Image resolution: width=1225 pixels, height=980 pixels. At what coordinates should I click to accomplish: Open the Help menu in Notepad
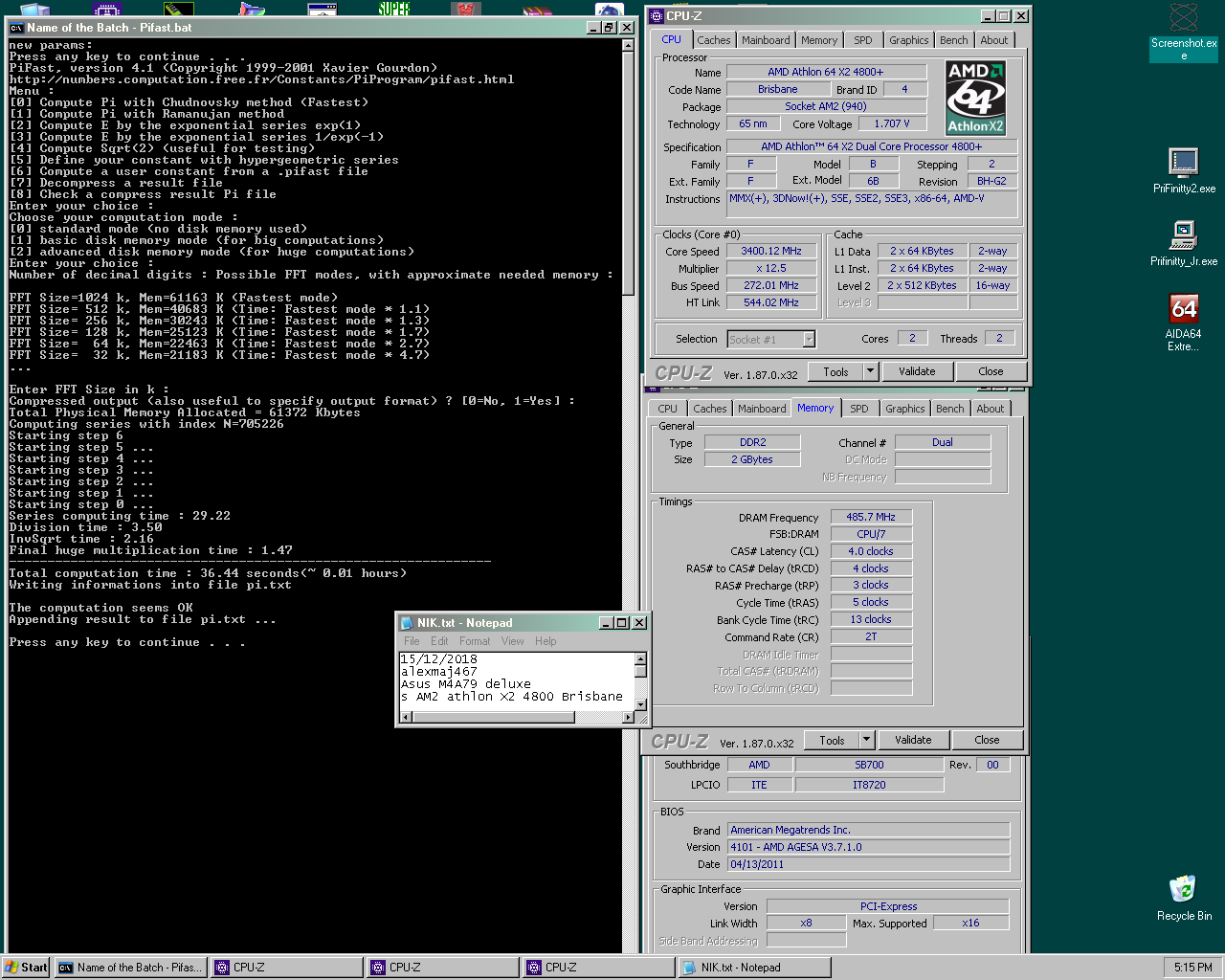click(x=546, y=641)
